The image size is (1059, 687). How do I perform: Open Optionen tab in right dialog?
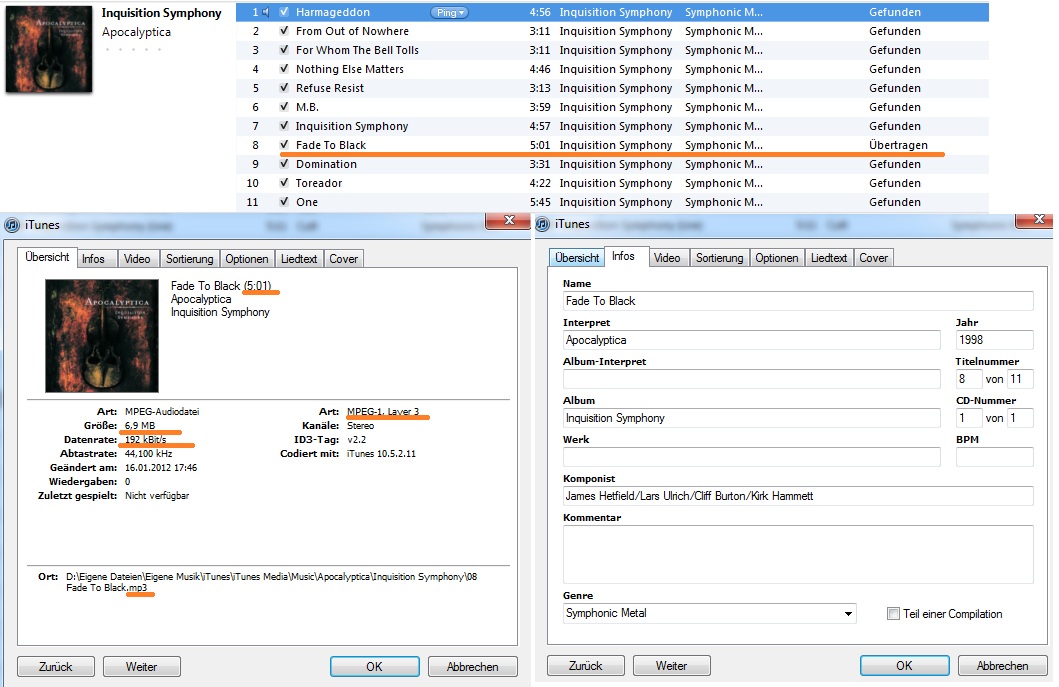click(777, 258)
